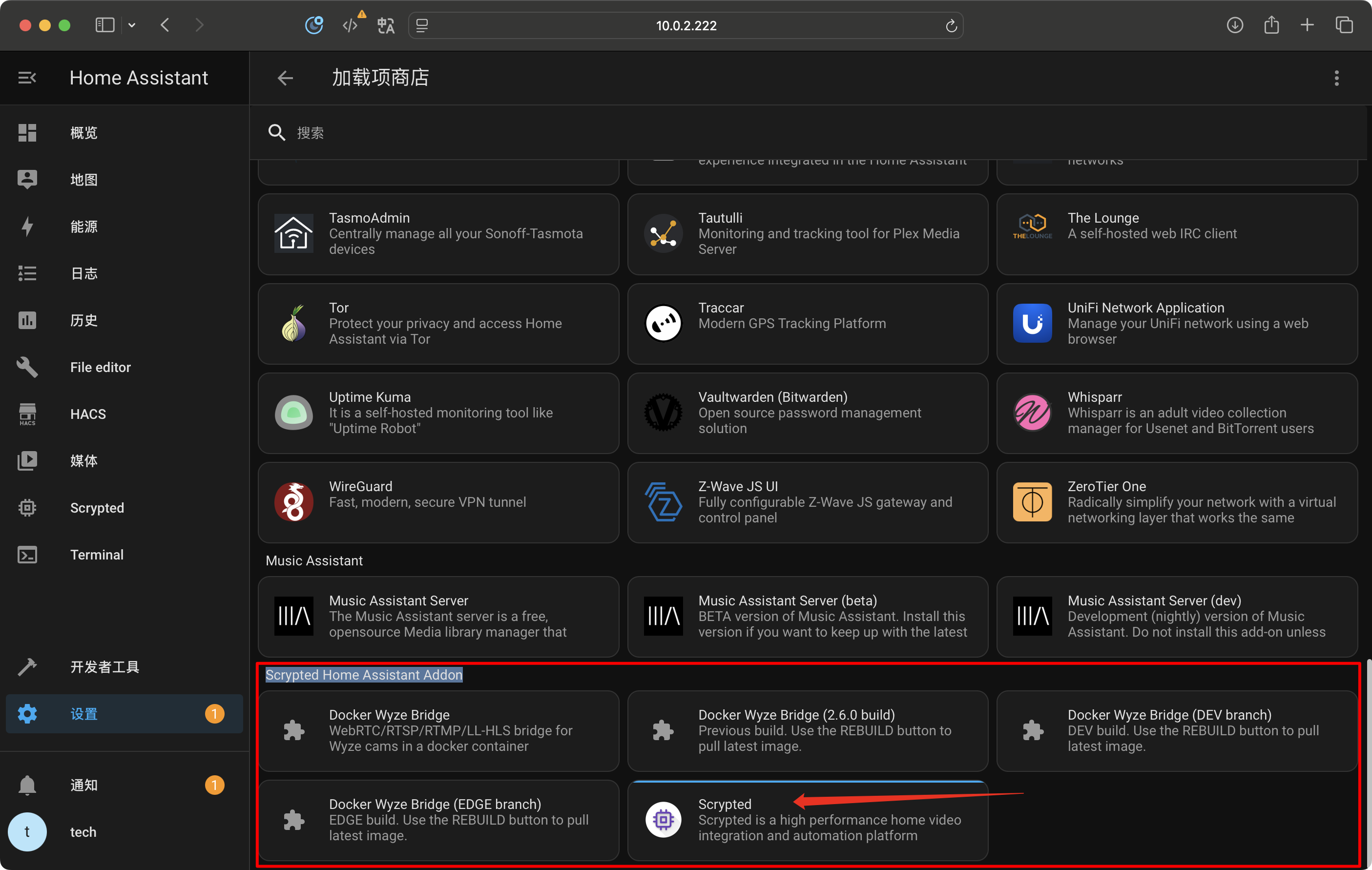Image resolution: width=1372 pixels, height=870 pixels.
Task: Open the Music Assistant Server (beta) card
Action: [808, 617]
